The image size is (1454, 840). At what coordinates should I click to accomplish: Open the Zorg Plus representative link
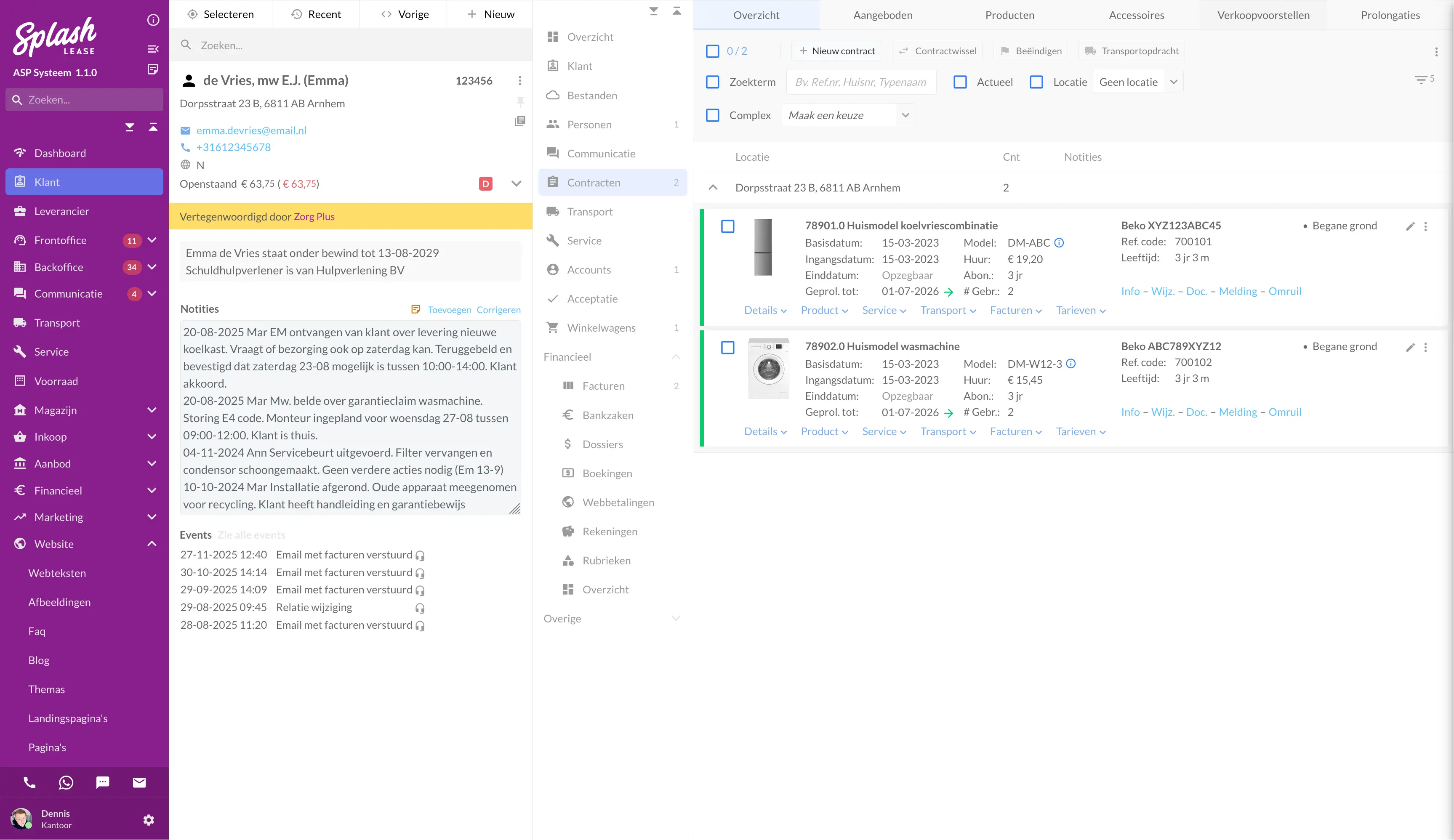(314, 216)
